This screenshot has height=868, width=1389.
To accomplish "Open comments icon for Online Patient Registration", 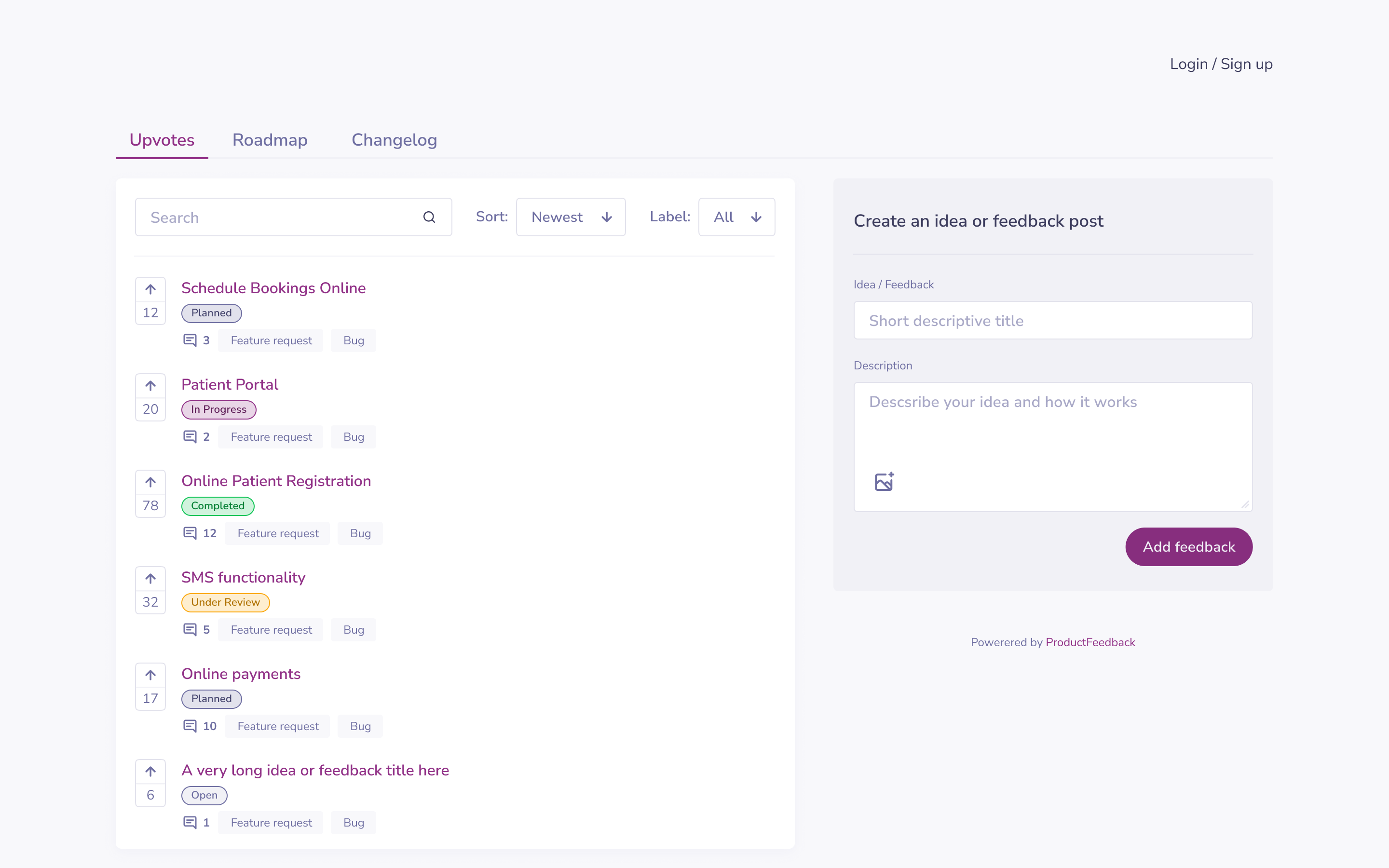I will click(x=190, y=533).
